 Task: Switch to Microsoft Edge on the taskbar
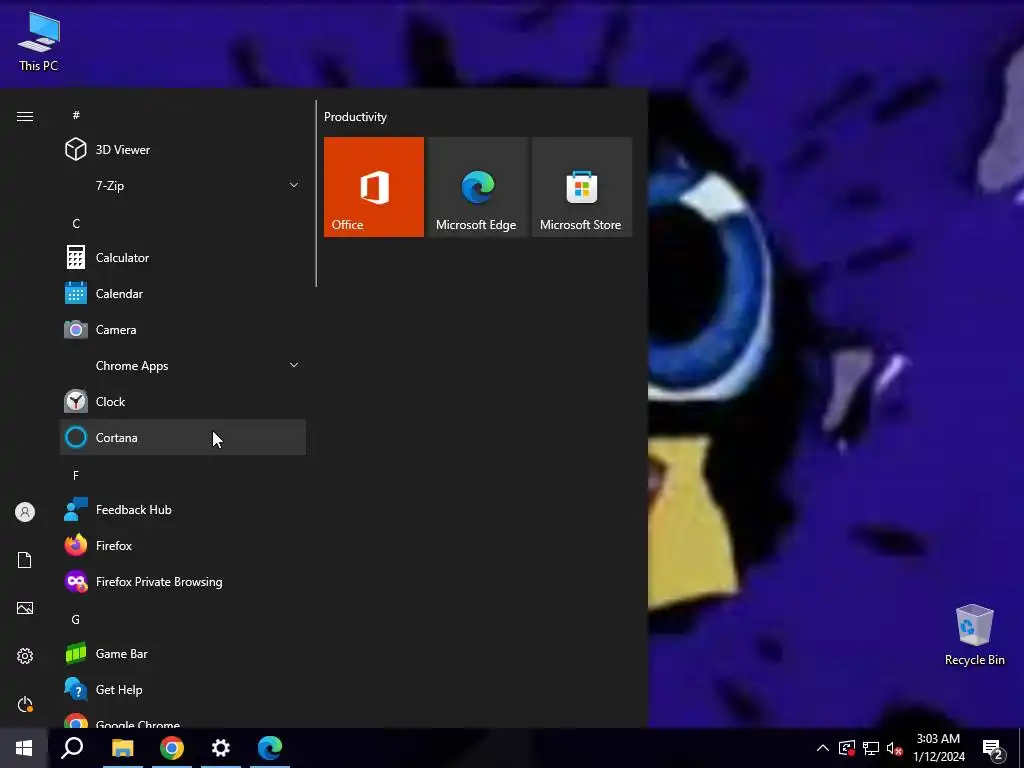pos(270,748)
